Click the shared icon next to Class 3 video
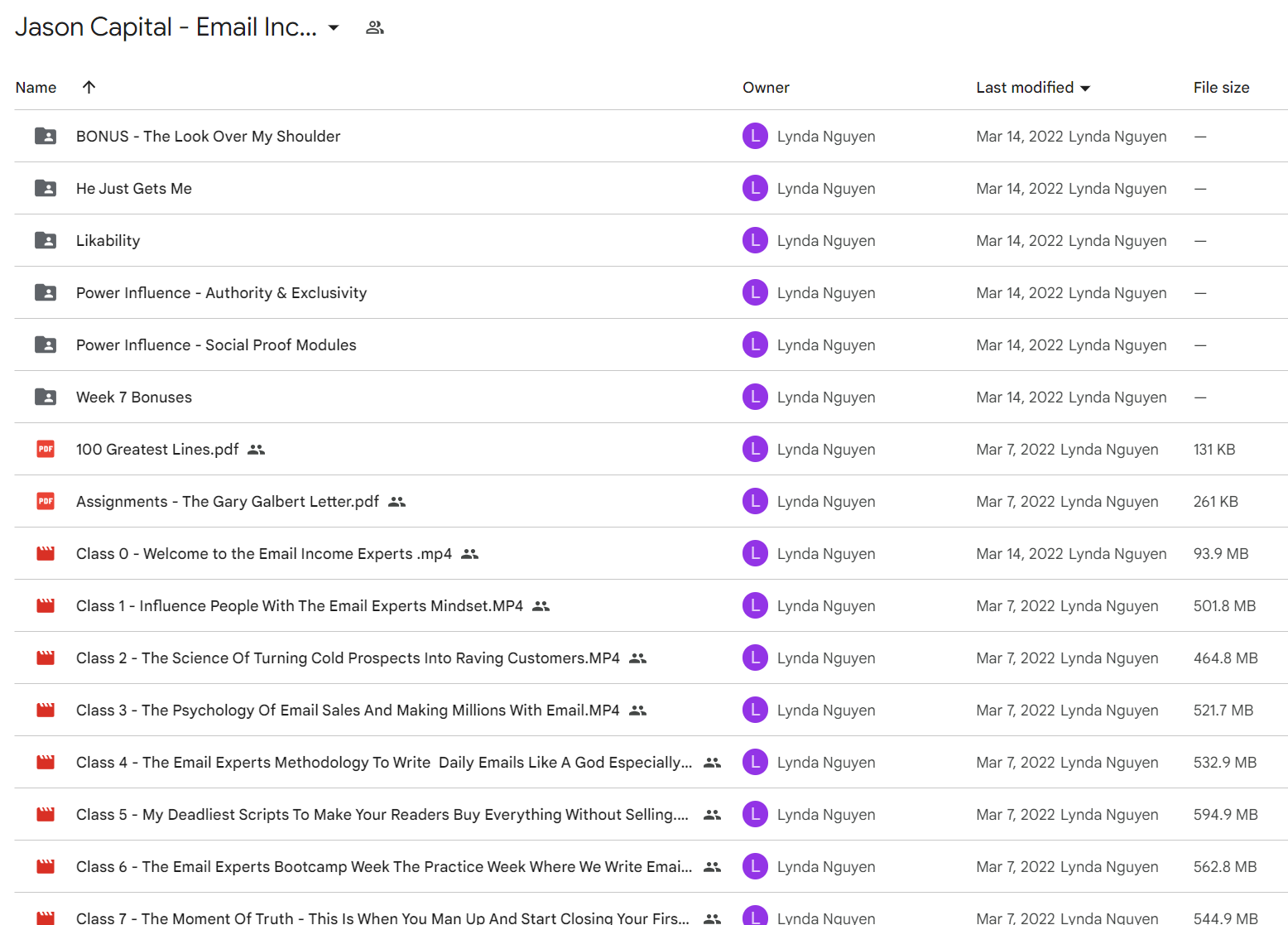This screenshot has width=1288, height=925. point(638,711)
